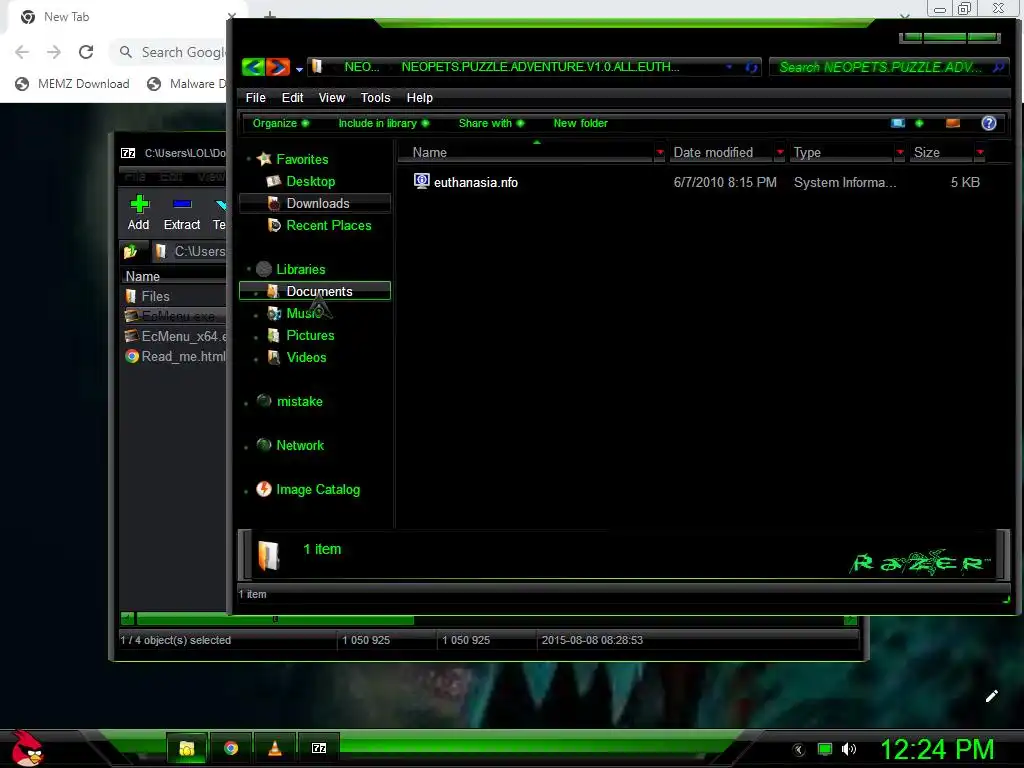Click the 7-Zip horizontal scrollbar
The image size is (1024, 768).
click(276, 619)
